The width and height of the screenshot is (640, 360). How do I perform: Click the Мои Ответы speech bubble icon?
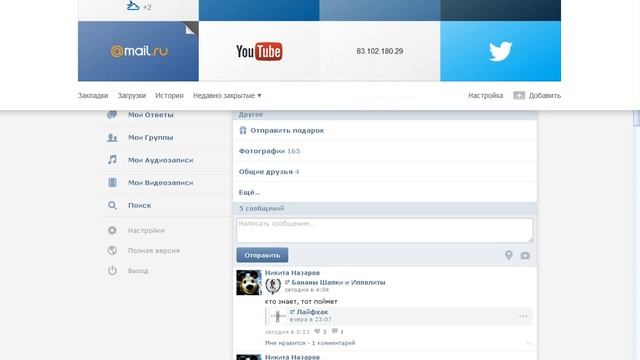point(112,115)
